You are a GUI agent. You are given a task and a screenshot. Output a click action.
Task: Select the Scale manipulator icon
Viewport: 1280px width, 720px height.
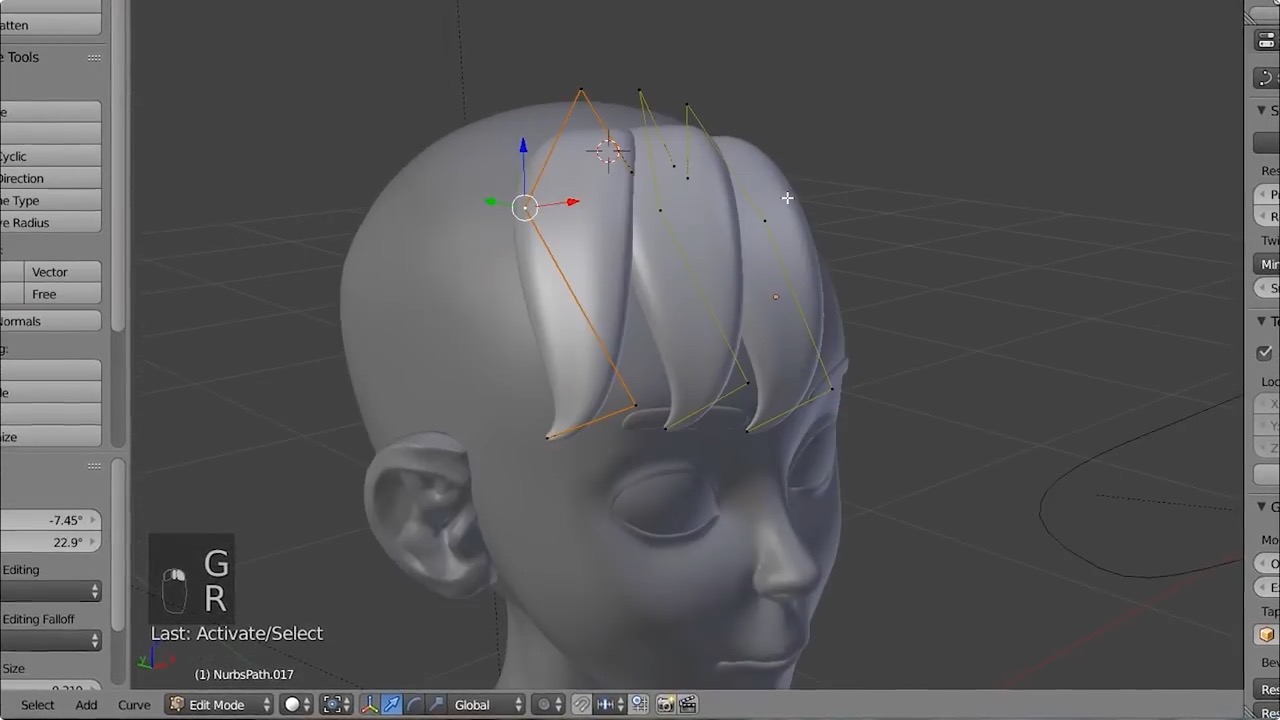[x=434, y=705]
